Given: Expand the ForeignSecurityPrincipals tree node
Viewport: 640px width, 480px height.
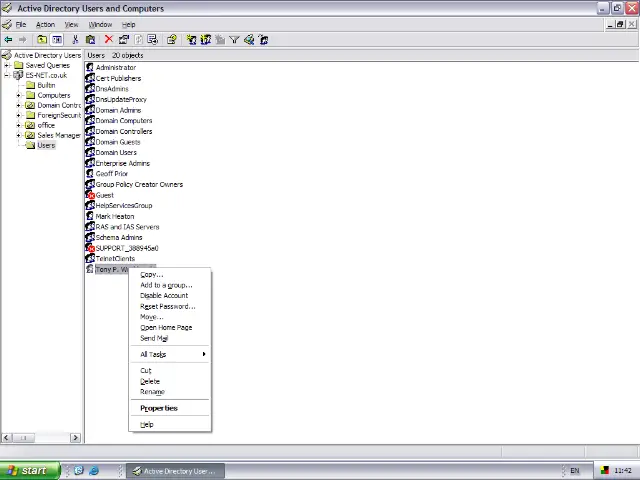Looking at the screenshot, I should pyautogui.click(x=18, y=115).
